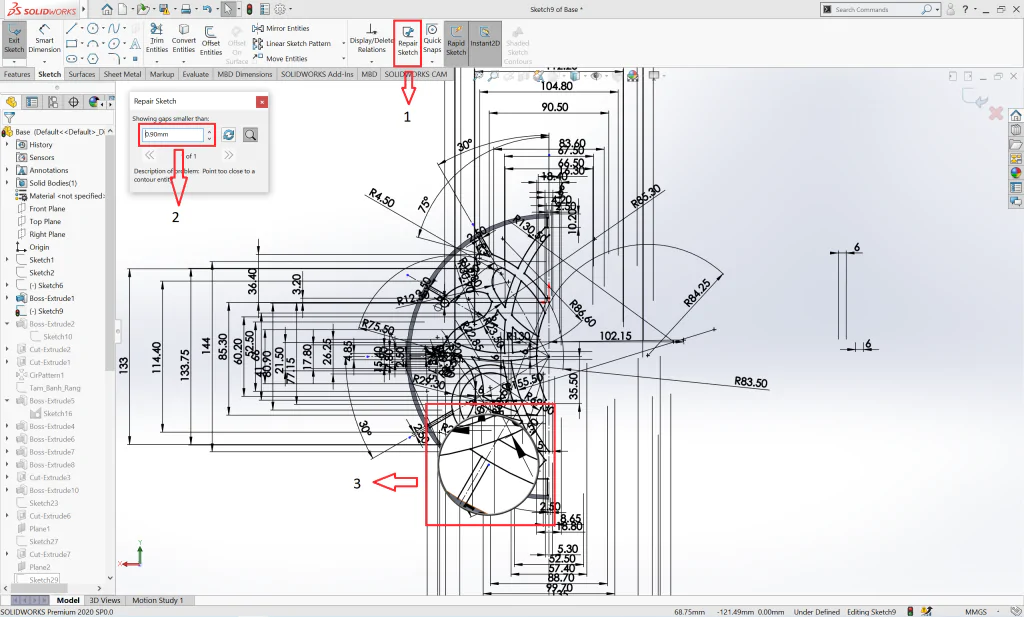
Task: Click the Trim Entities tool
Action: tap(157, 39)
